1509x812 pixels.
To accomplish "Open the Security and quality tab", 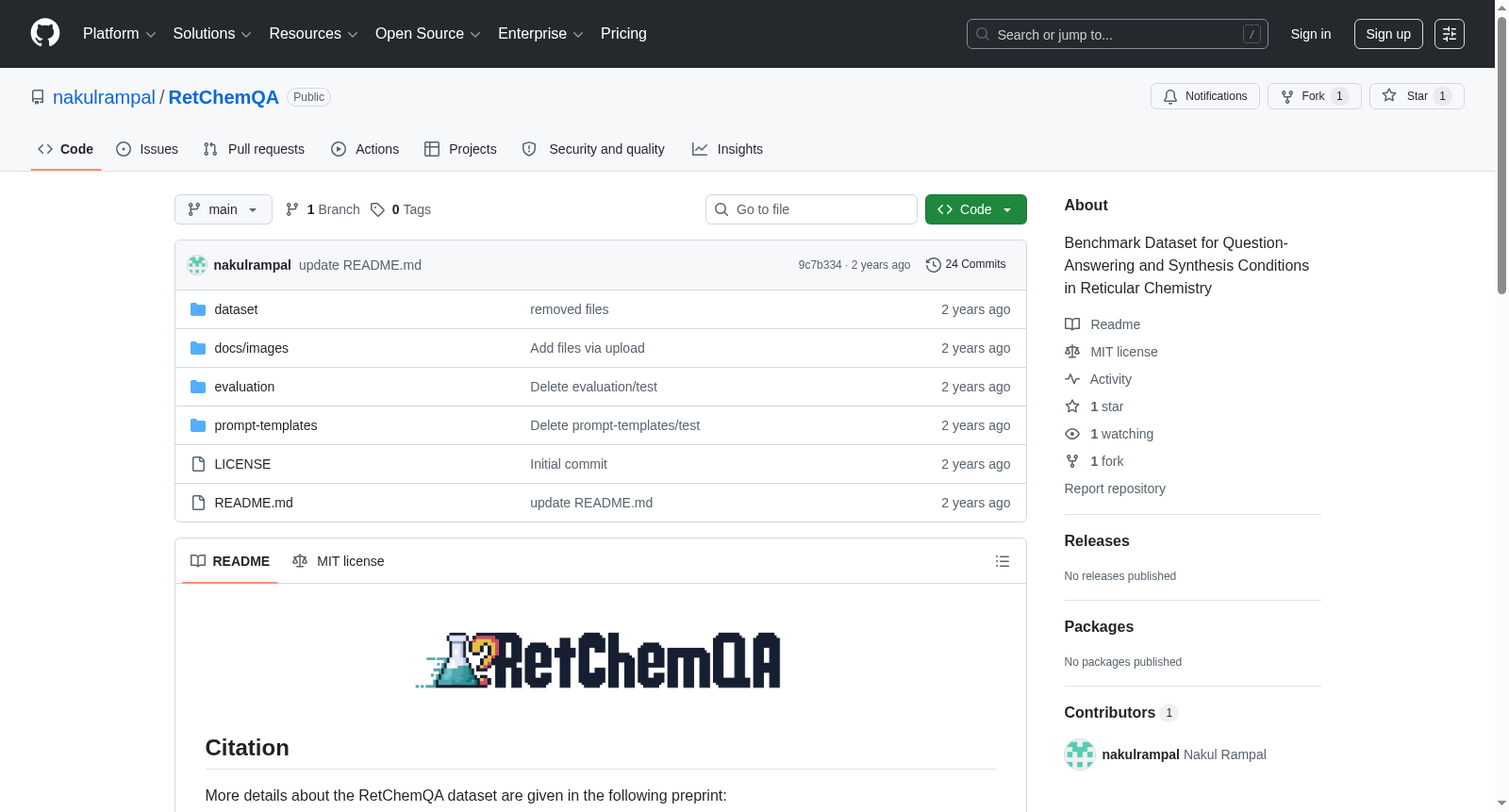I will 593,149.
